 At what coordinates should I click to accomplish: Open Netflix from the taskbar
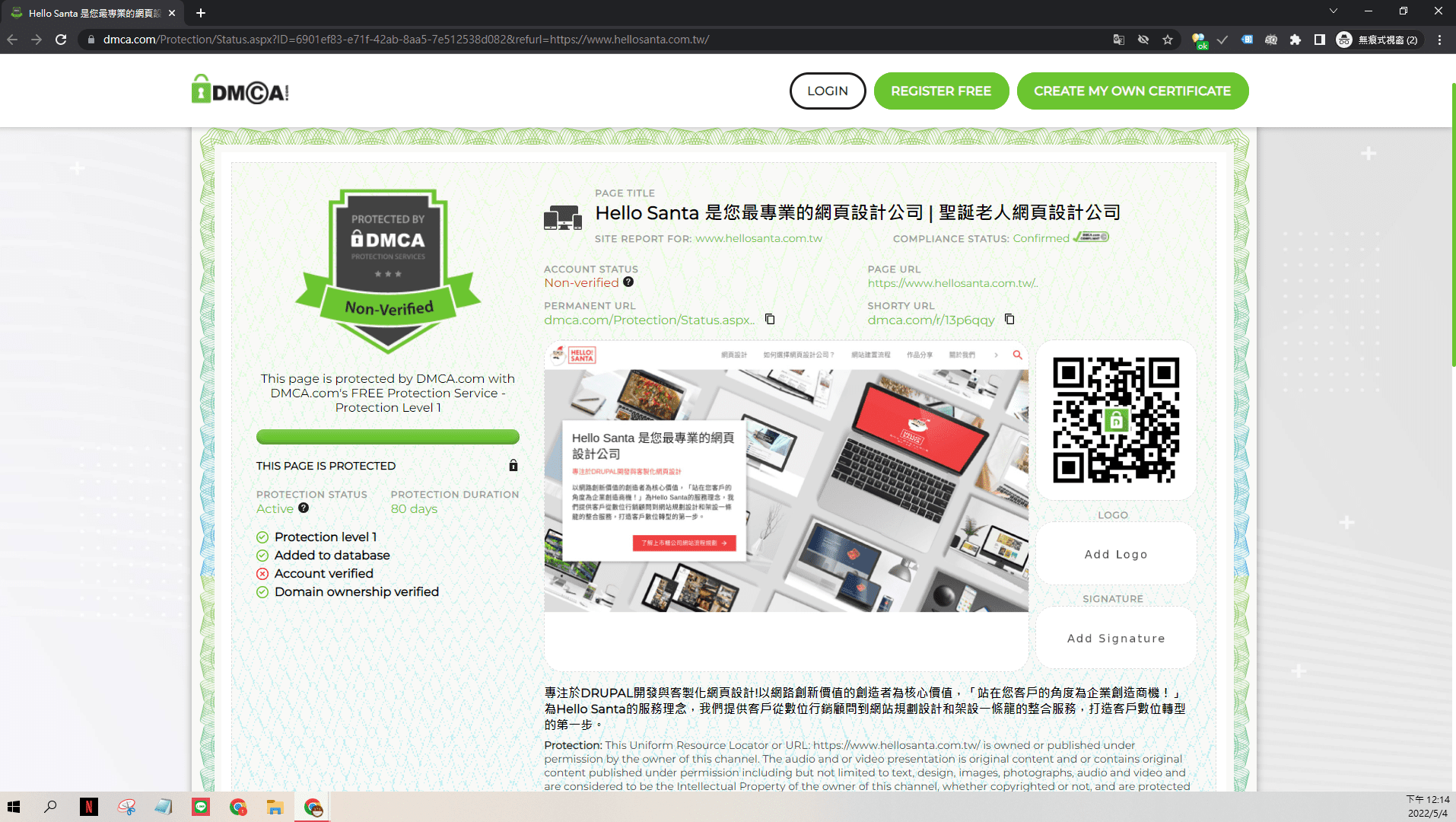tap(89, 807)
